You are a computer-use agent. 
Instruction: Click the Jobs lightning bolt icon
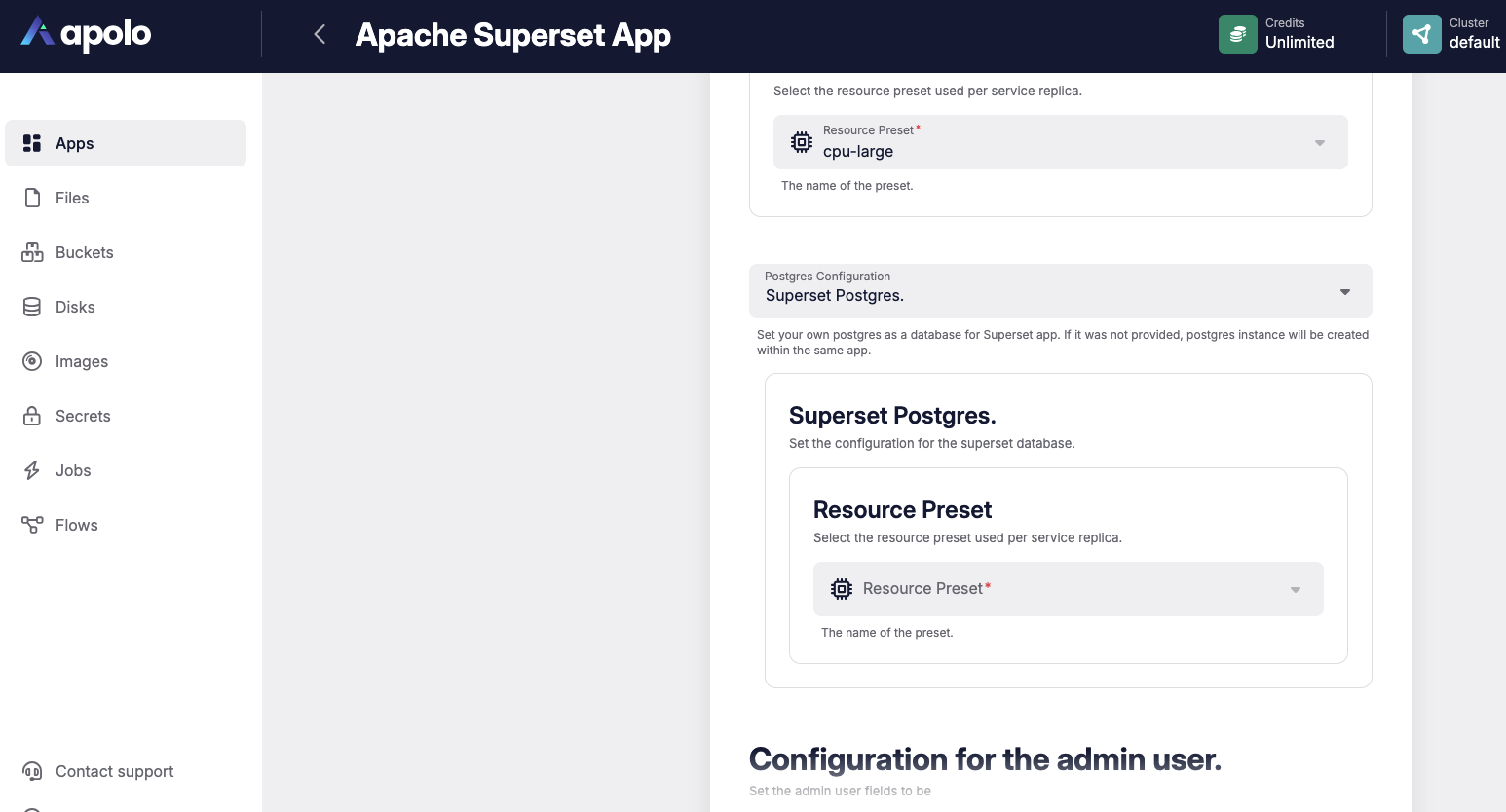coord(32,470)
